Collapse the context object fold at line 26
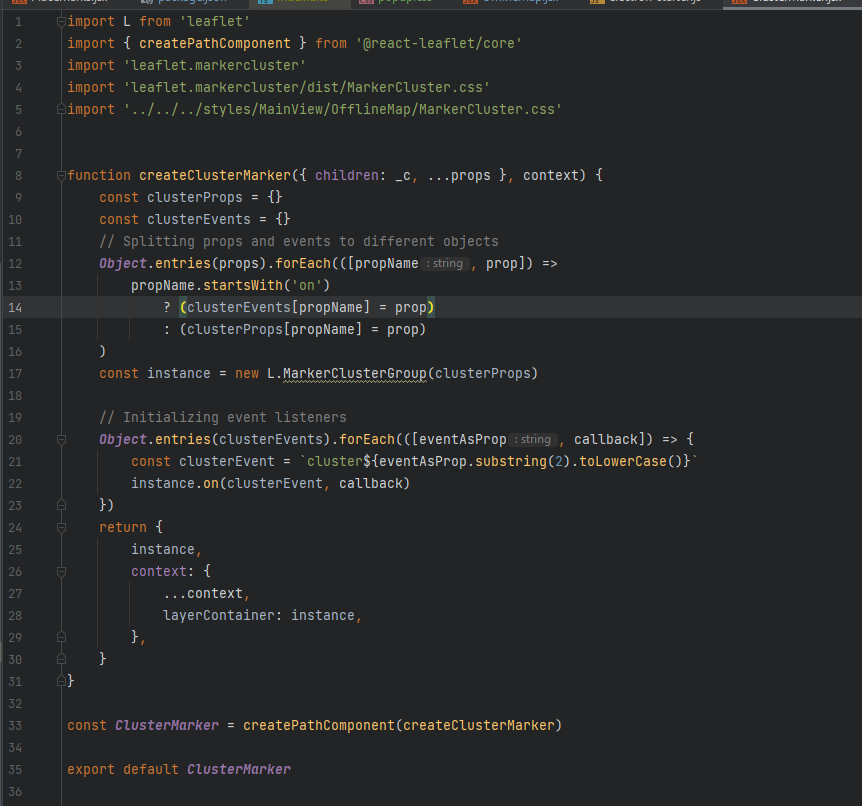862x806 pixels. click(61, 571)
